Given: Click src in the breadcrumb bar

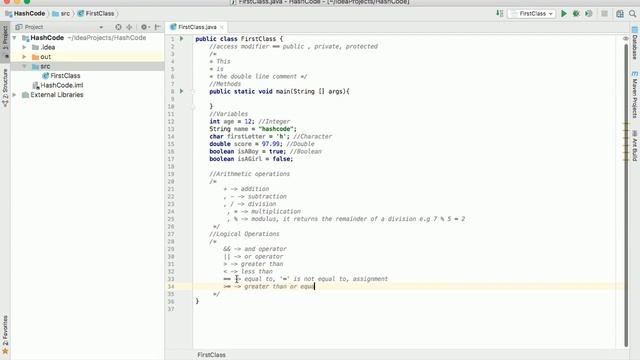Looking at the screenshot, I should pyautogui.click(x=61, y=13).
